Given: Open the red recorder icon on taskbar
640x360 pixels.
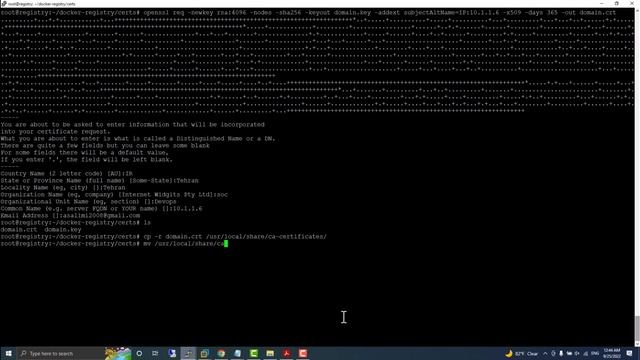Looking at the screenshot, I should [x=303, y=353].
